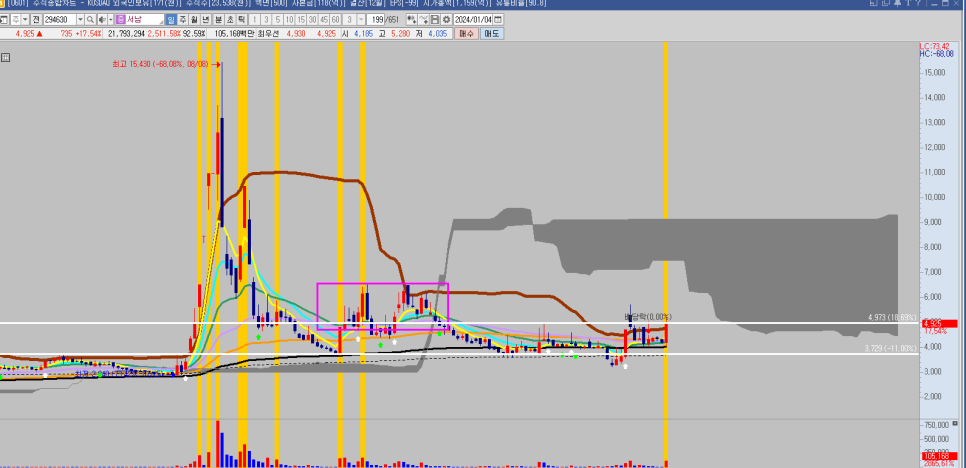Click the date field 2024/01/04
966x468 pixels.
coord(473,20)
